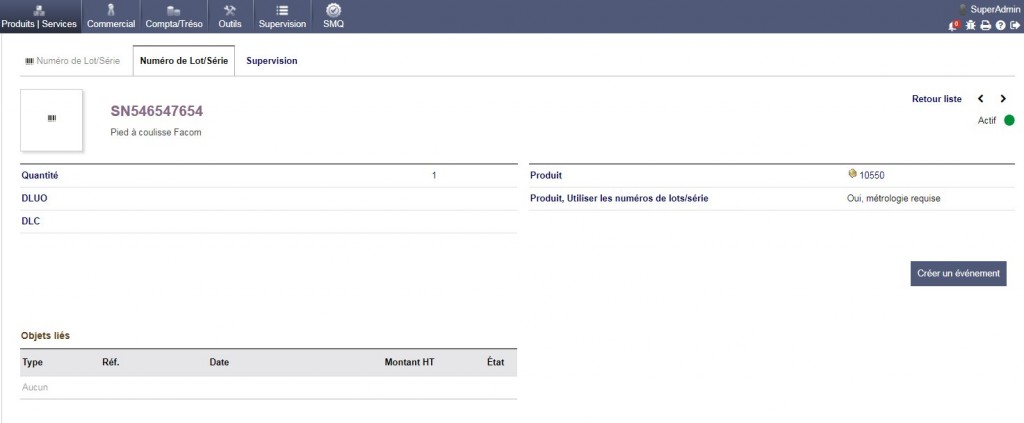
Task: Go to next record arrow
Action: 1003,99
